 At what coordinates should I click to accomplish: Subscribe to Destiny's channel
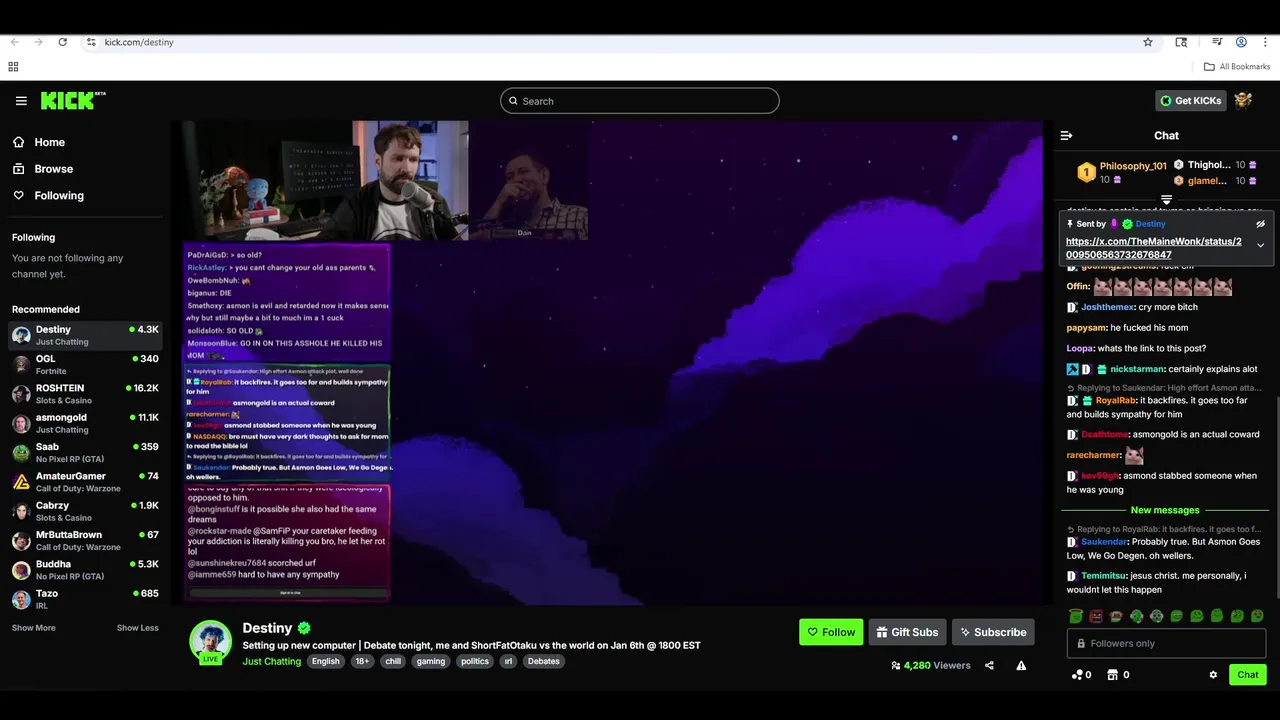pyautogui.click(x=993, y=632)
